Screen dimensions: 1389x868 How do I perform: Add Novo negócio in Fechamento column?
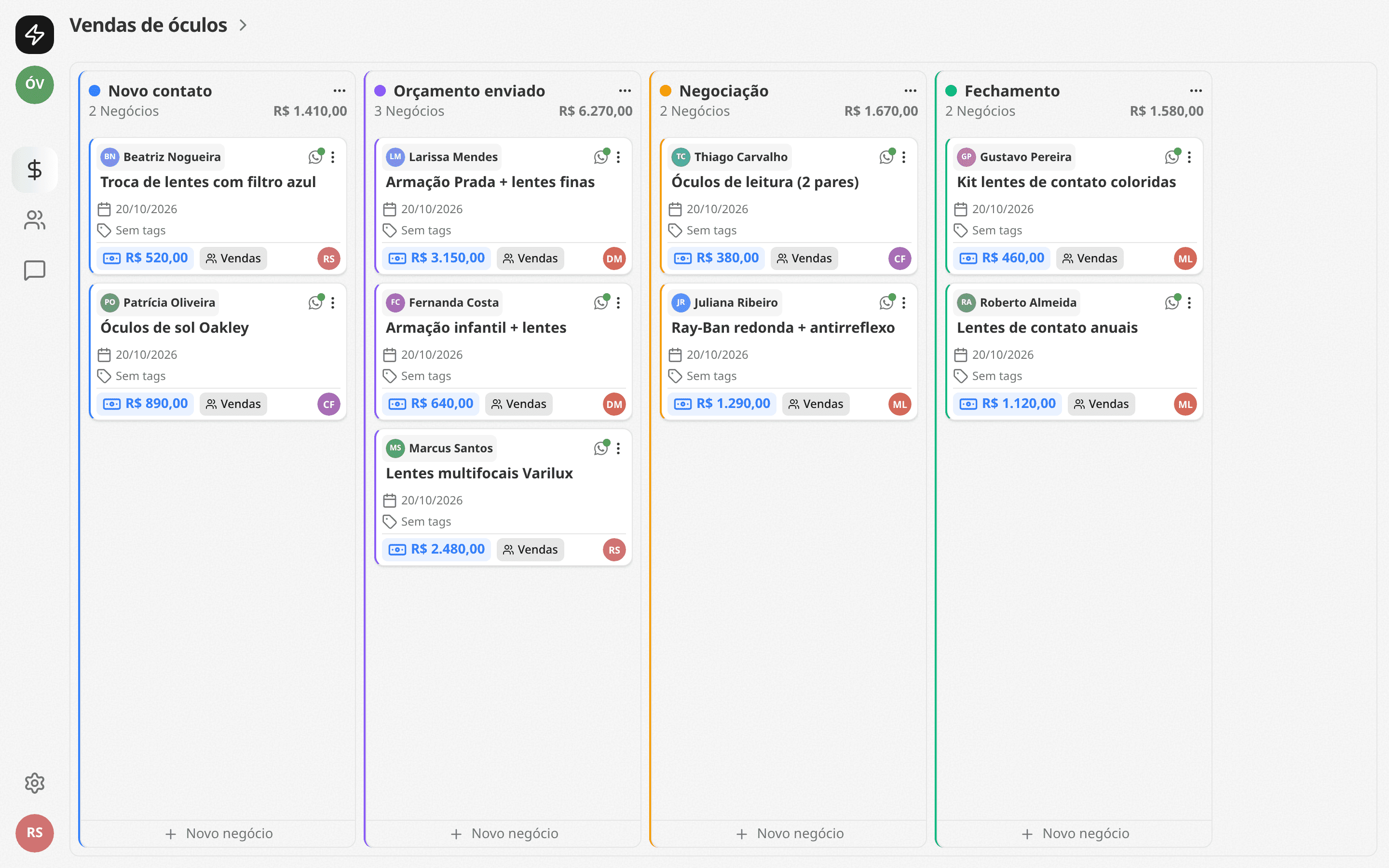tap(1075, 834)
